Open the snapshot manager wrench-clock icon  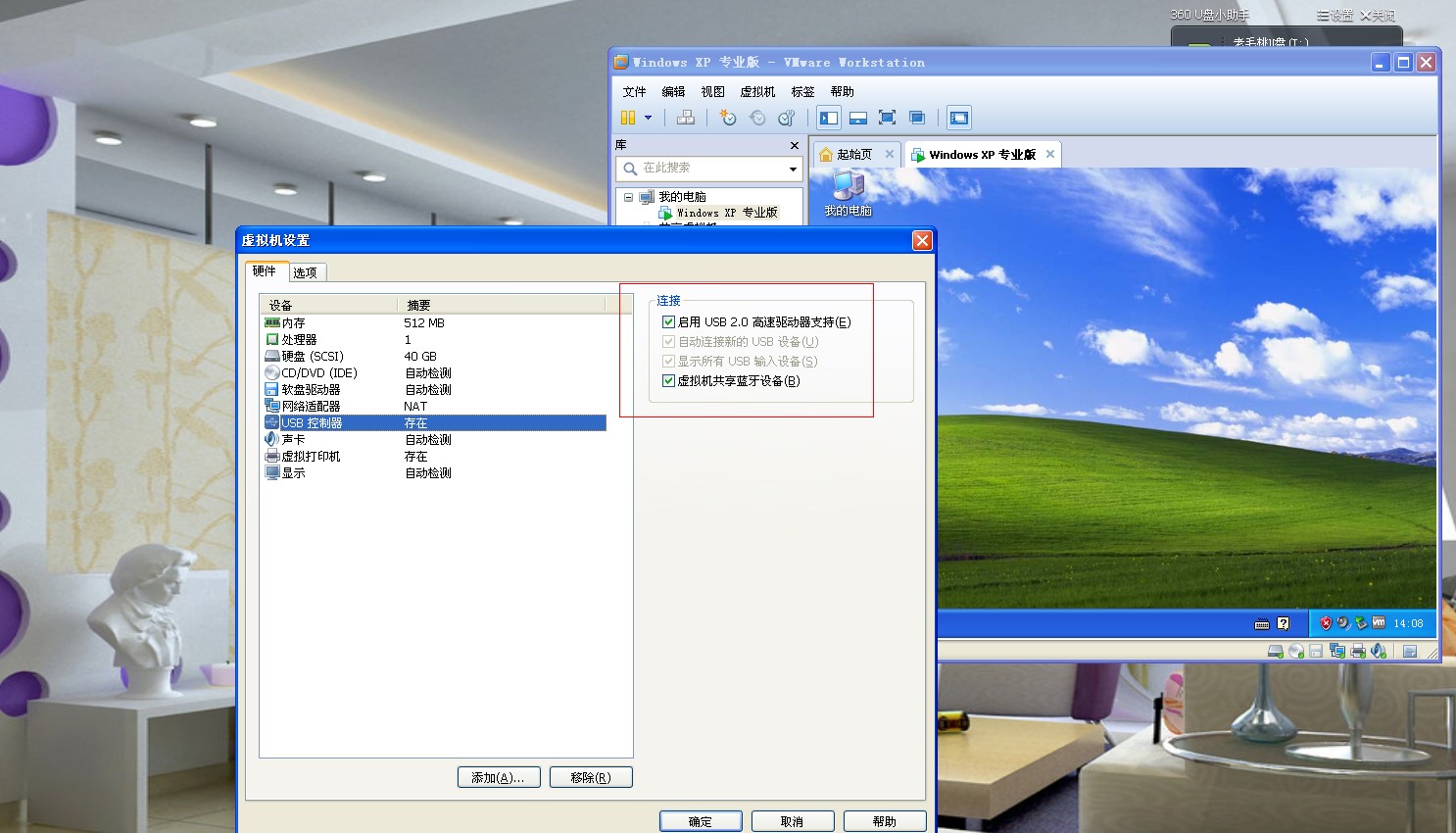786,118
